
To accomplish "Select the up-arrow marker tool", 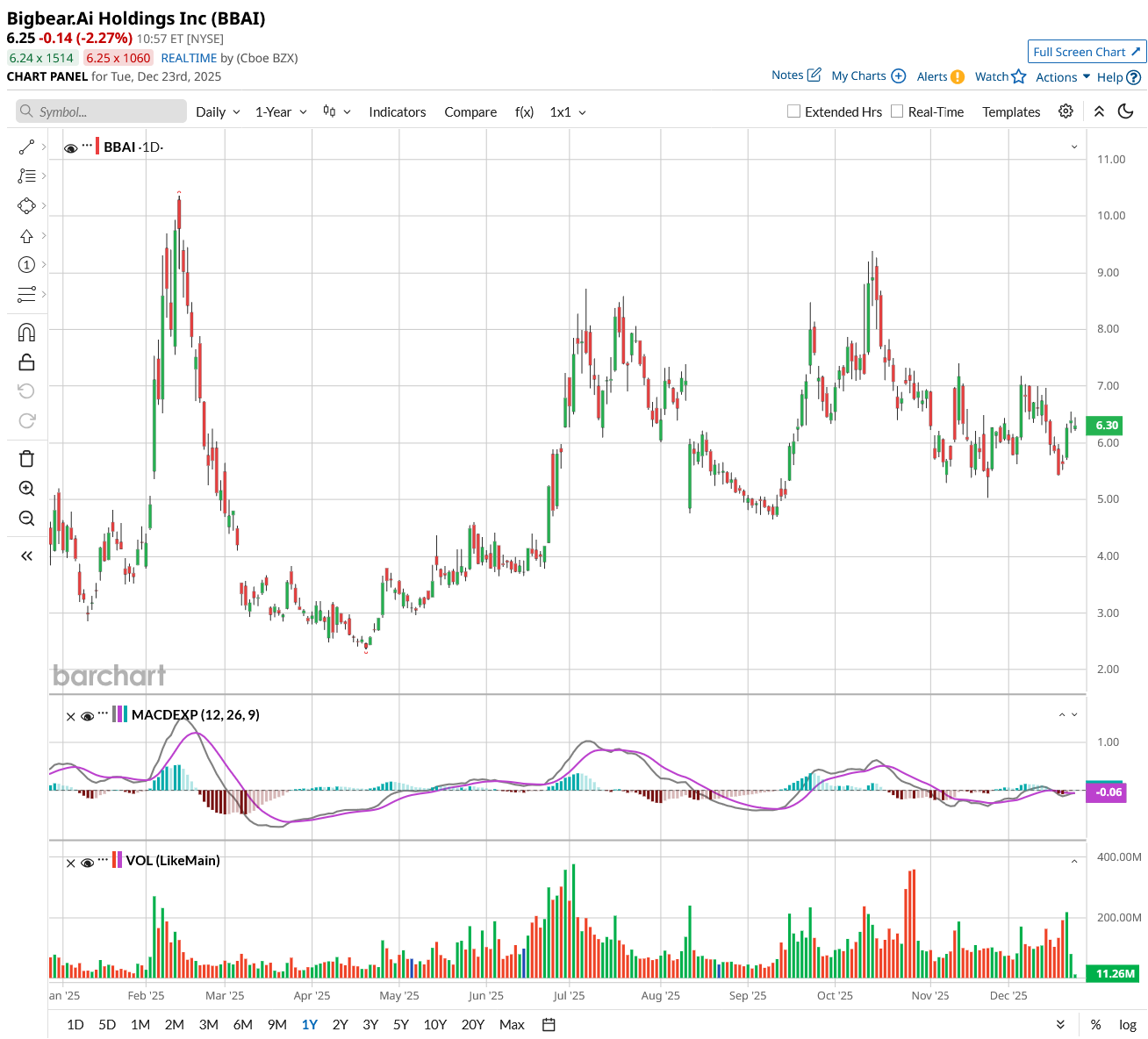I will coord(26,235).
